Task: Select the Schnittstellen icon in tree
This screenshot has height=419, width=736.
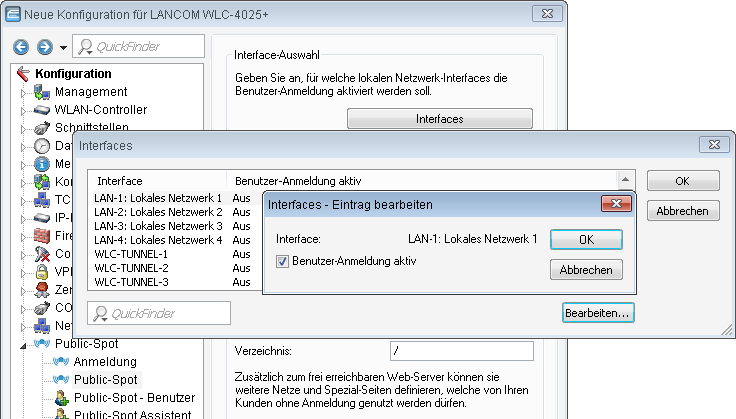Action: tap(41, 128)
